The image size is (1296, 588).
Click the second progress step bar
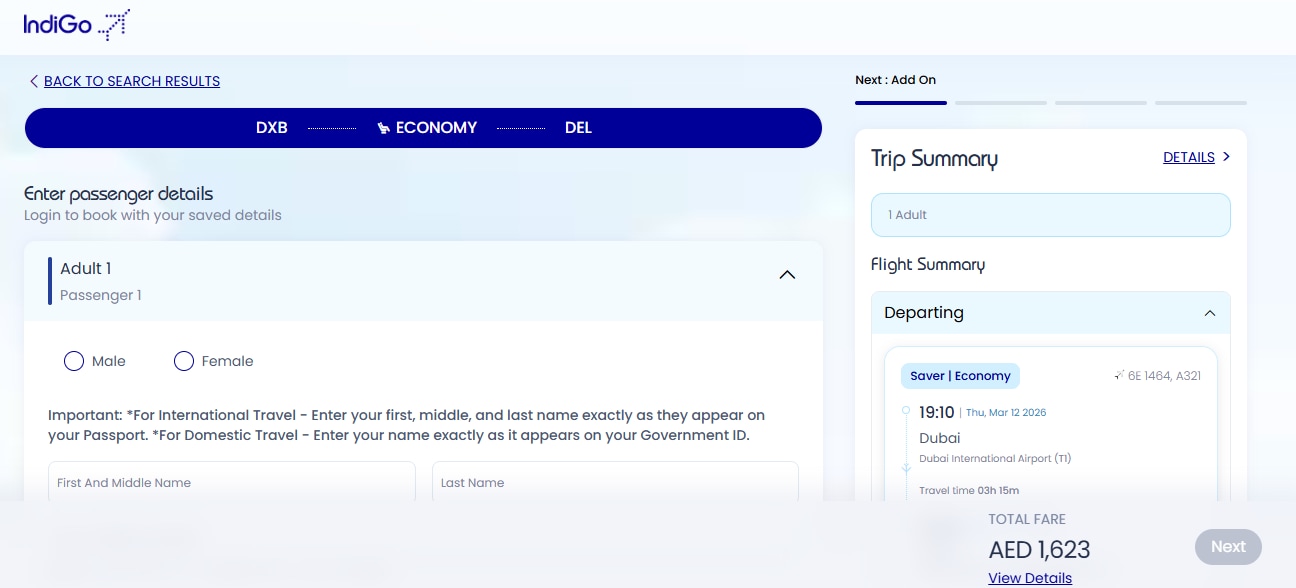pyautogui.click(x=1000, y=102)
